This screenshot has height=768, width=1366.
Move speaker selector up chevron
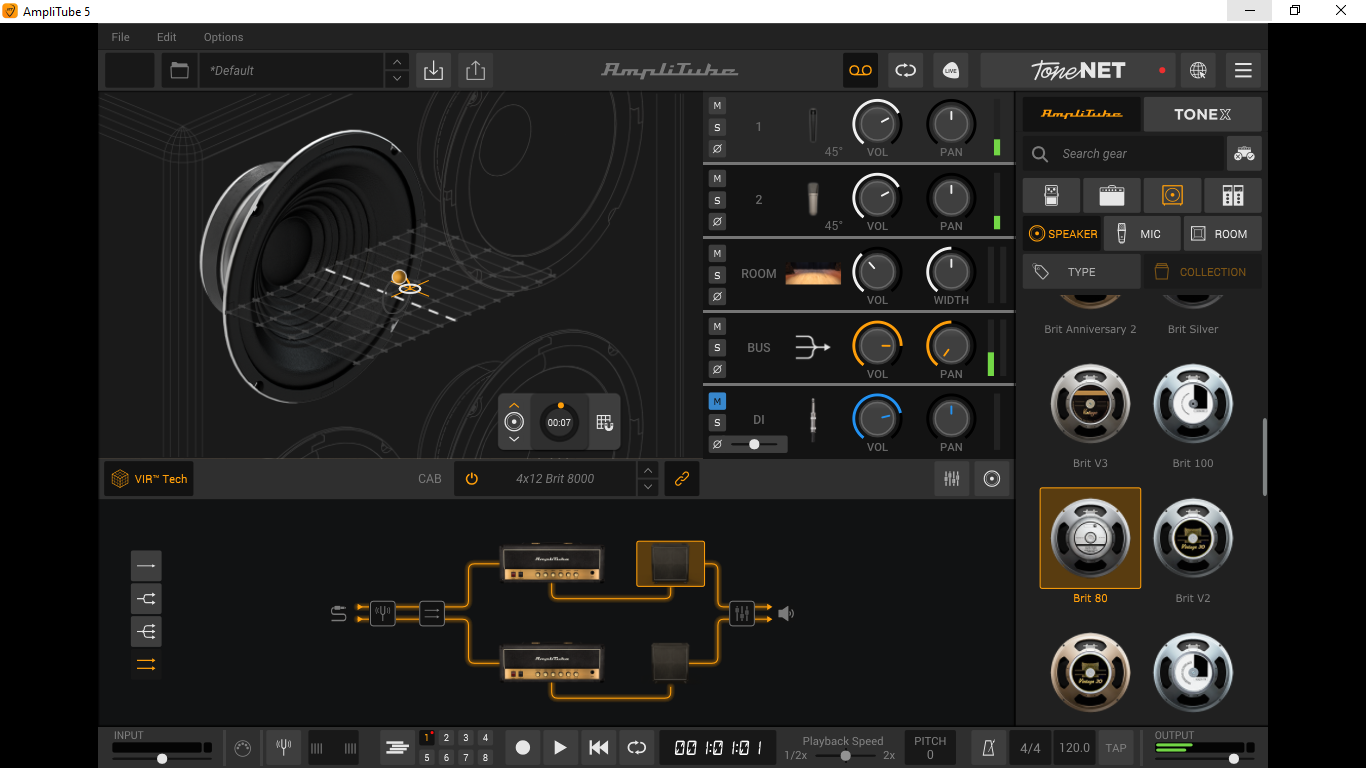(x=514, y=404)
